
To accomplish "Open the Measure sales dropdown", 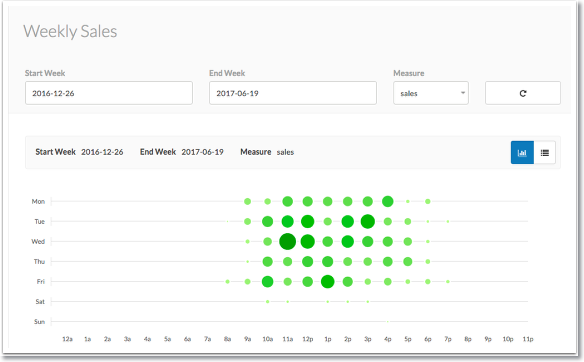I will (x=431, y=93).
